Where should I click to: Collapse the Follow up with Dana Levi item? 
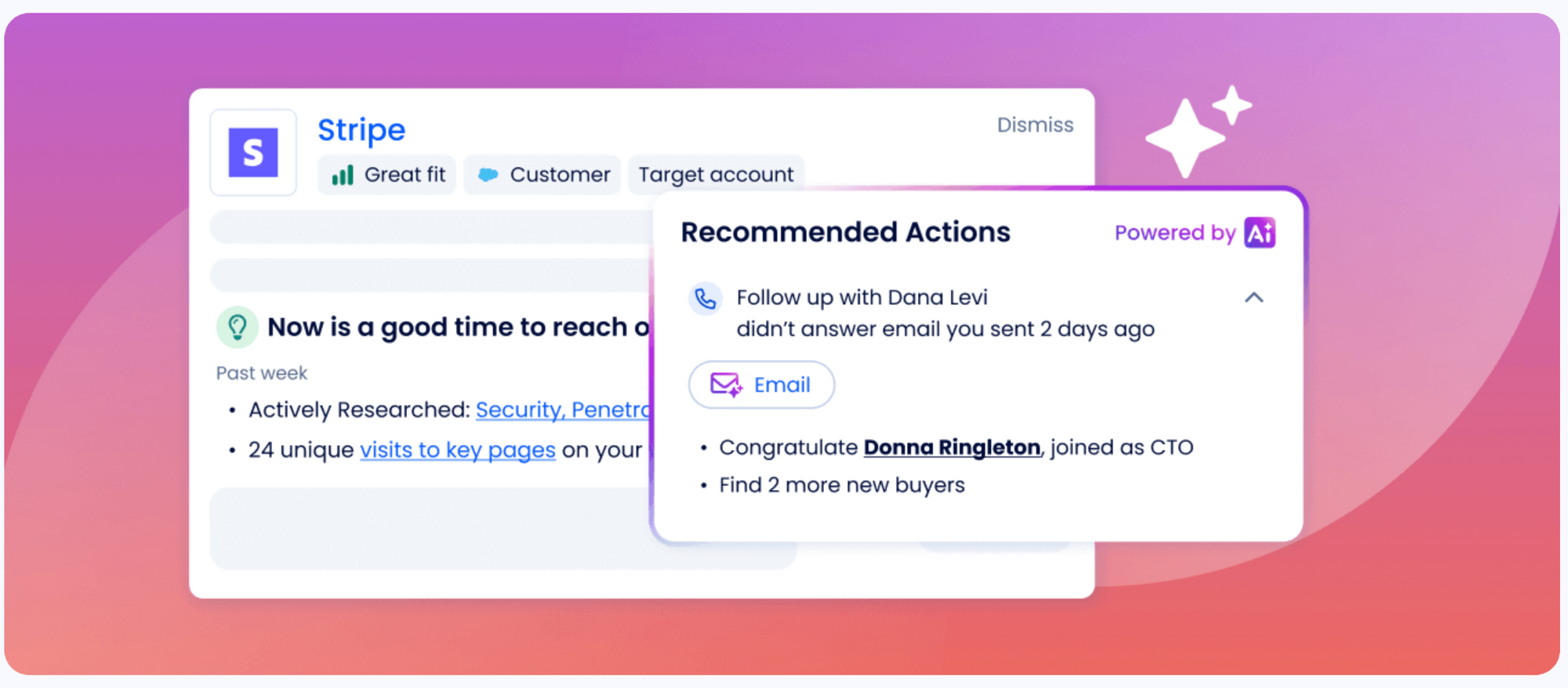[x=1254, y=298]
